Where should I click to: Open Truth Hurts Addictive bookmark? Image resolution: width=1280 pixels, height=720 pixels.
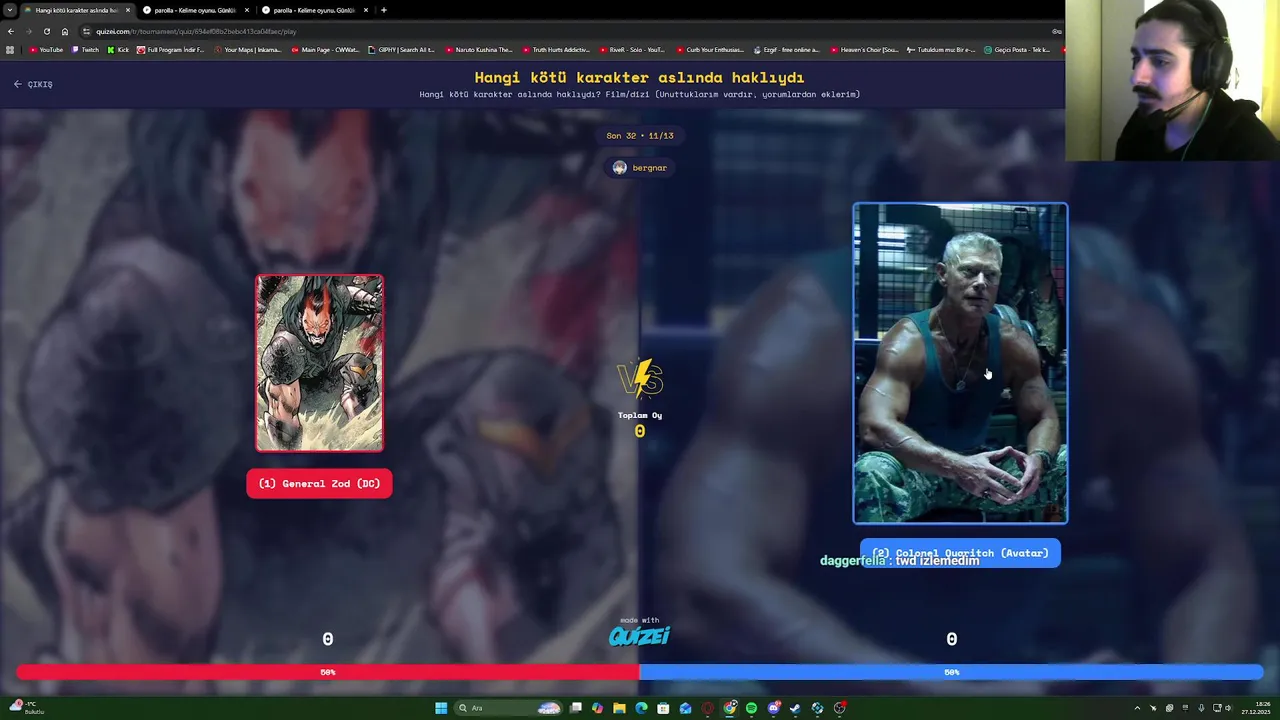556,49
